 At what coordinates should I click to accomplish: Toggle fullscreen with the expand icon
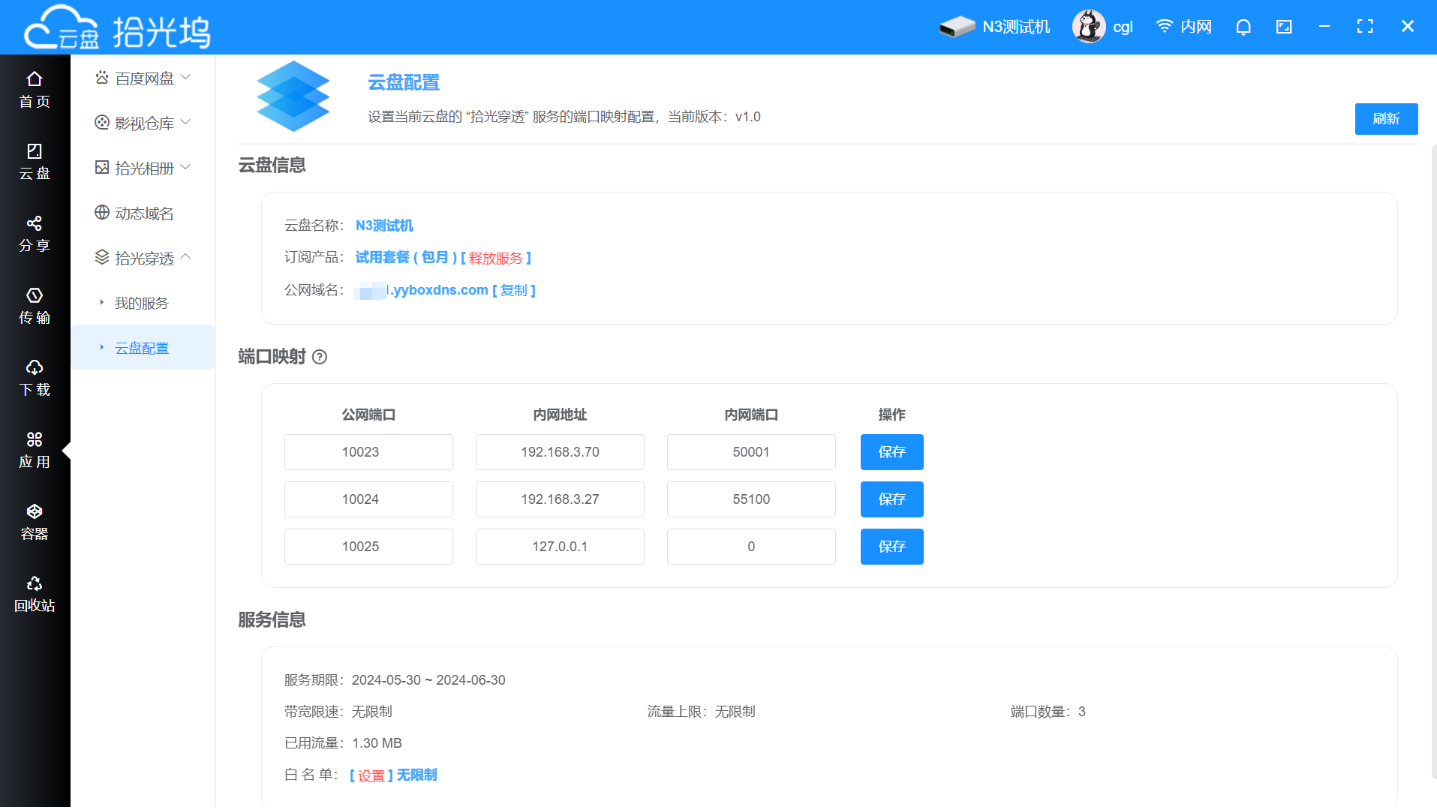[x=1364, y=27]
